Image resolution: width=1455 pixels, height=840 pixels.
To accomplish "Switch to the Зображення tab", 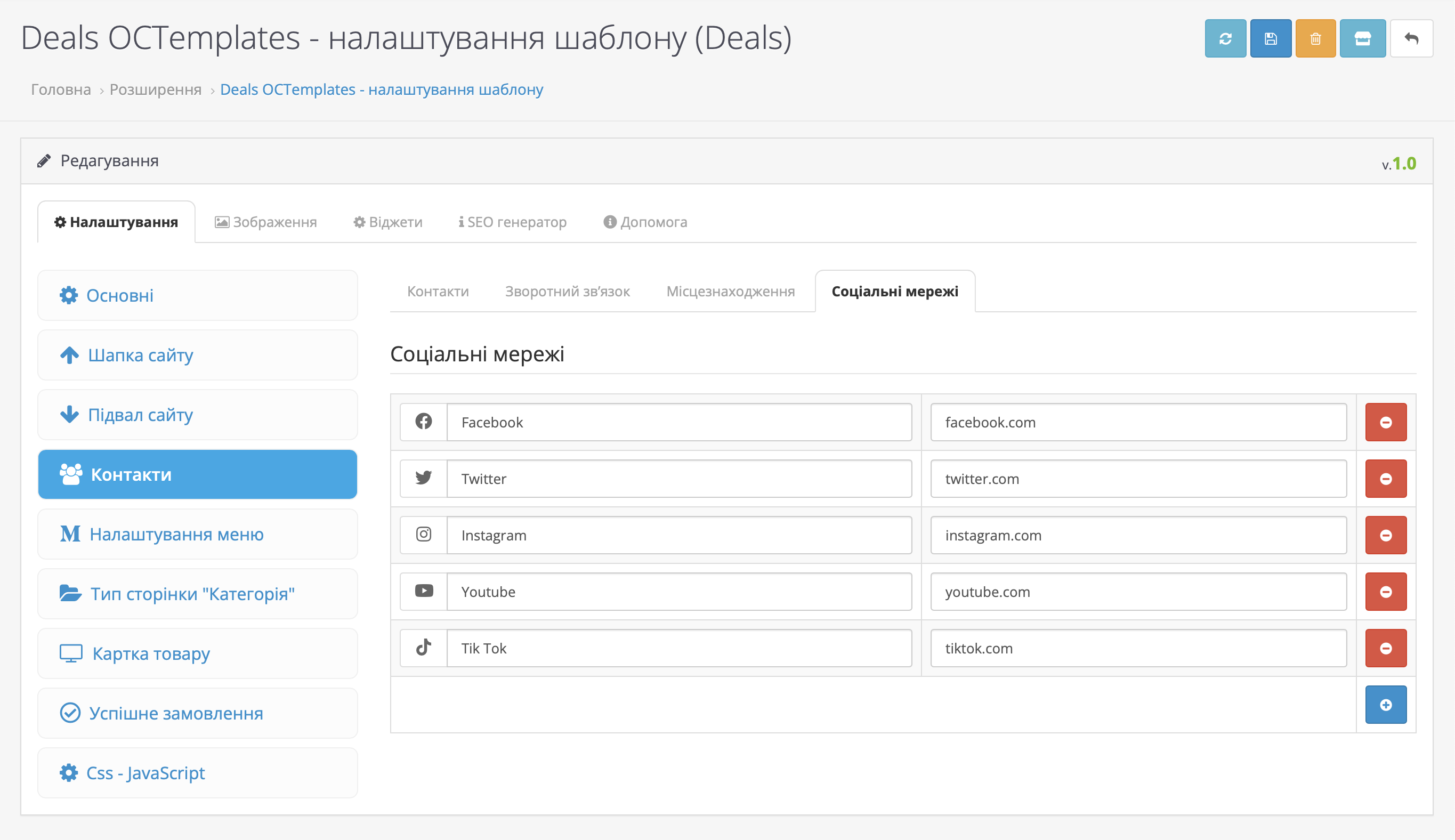I will pyautogui.click(x=266, y=222).
